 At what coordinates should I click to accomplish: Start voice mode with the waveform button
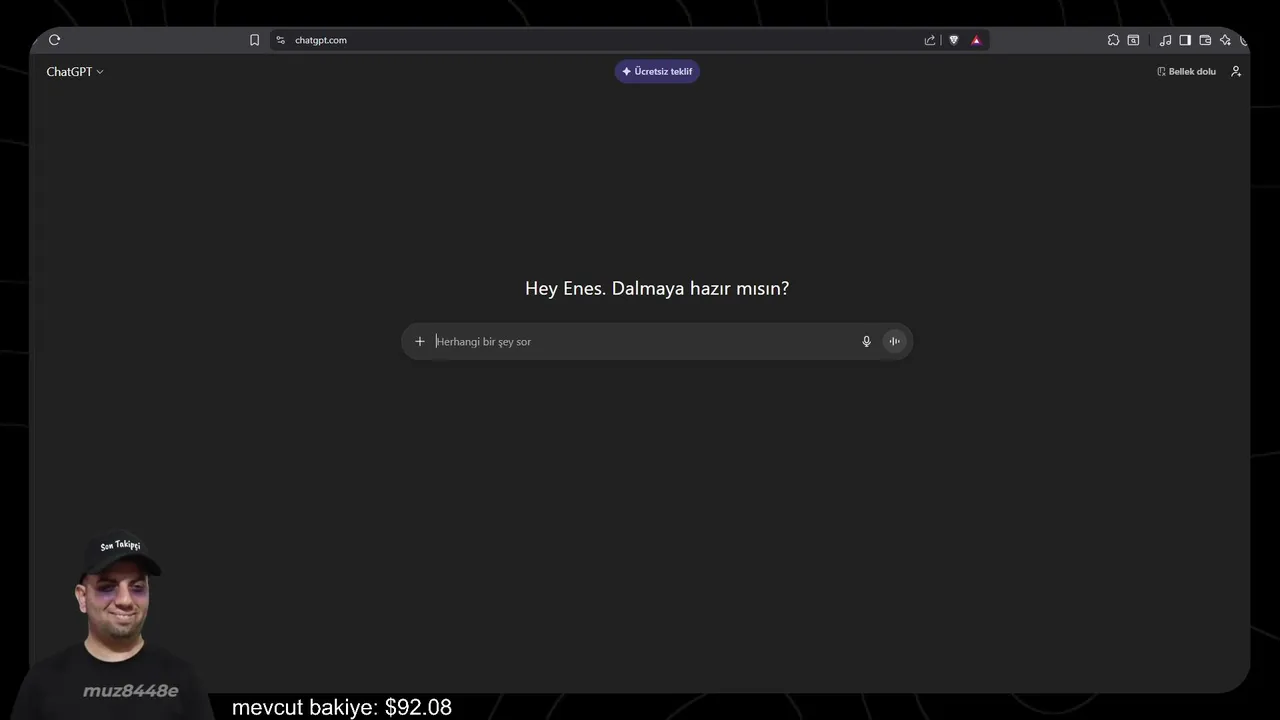click(x=895, y=342)
